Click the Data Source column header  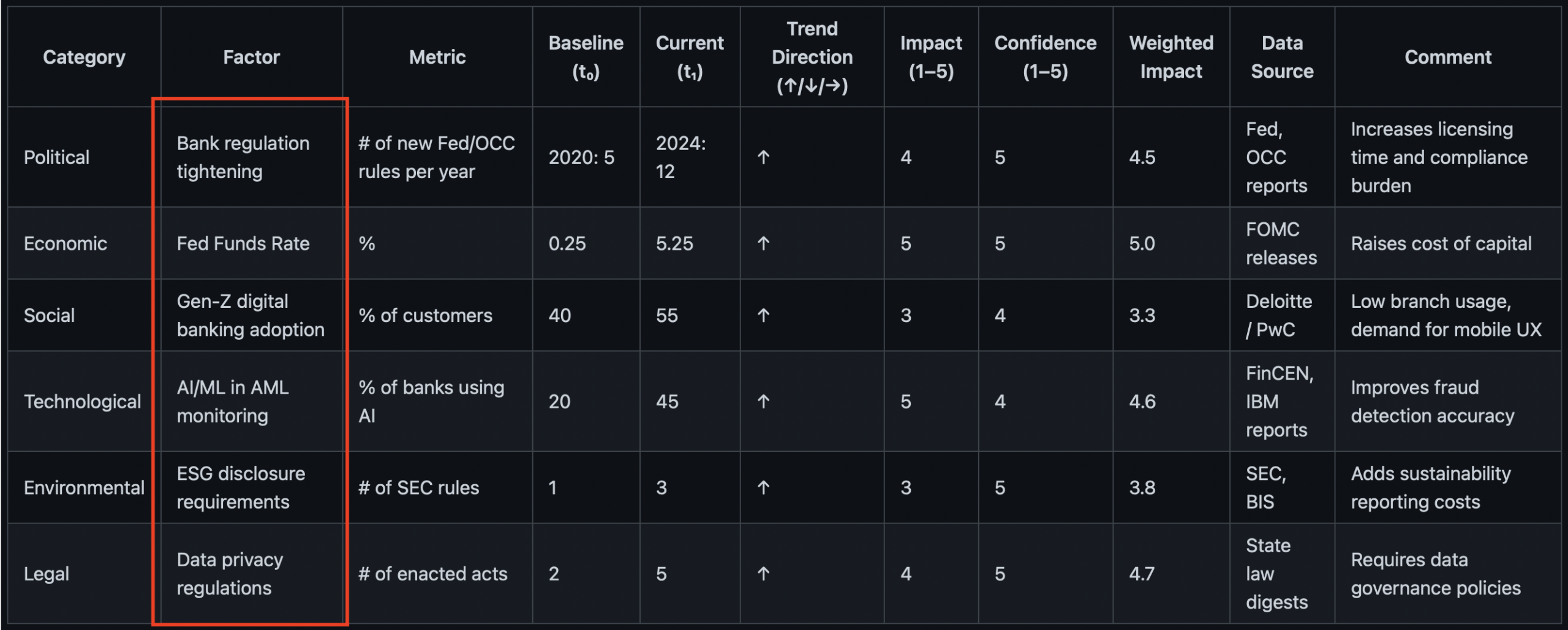click(1282, 57)
